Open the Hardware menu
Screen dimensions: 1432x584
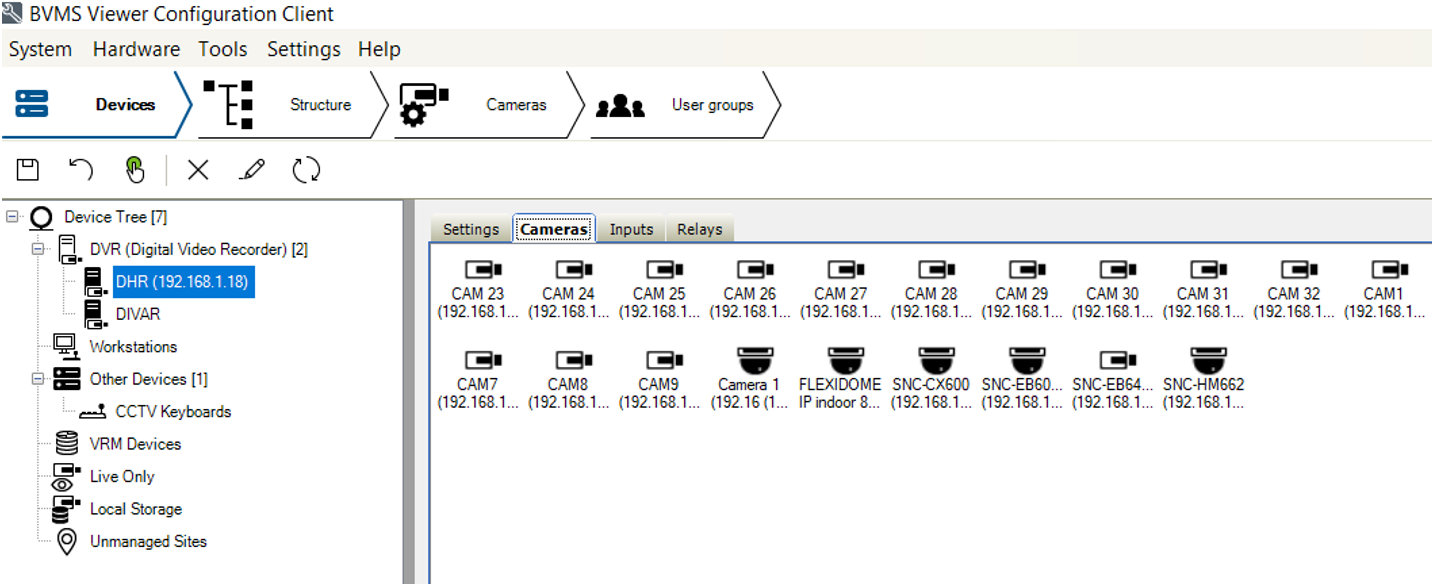click(136, 49)
